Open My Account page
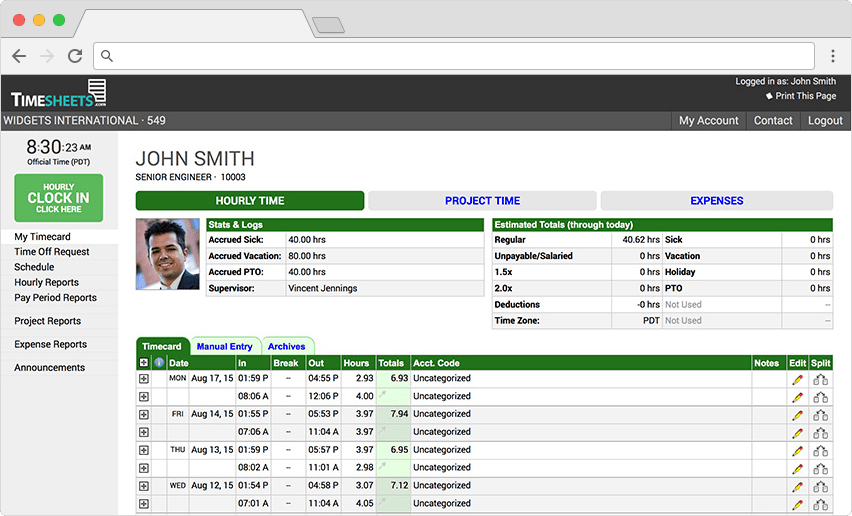Screen dimensions: 852x516 point(709,121)
